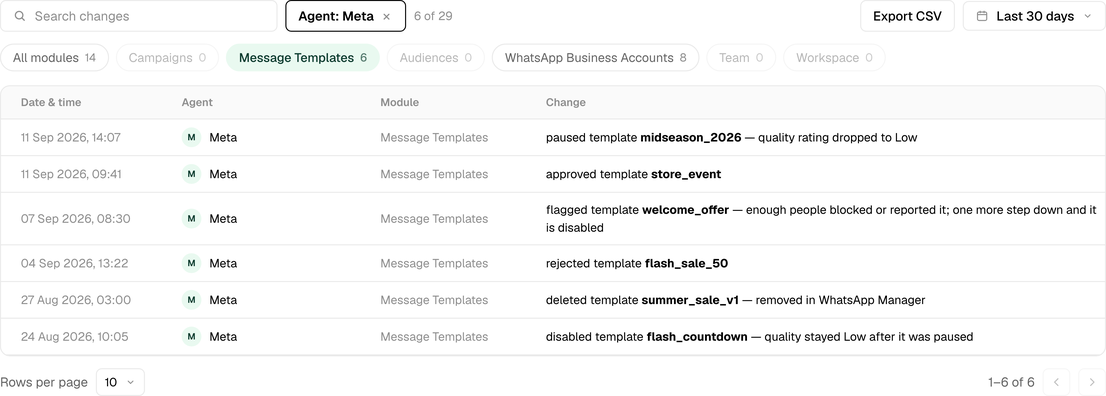The height and width of the screenshot is (396, 1106).
Task: Click the 1–6 of 6 pagination text
Action: coord(1011,382)
